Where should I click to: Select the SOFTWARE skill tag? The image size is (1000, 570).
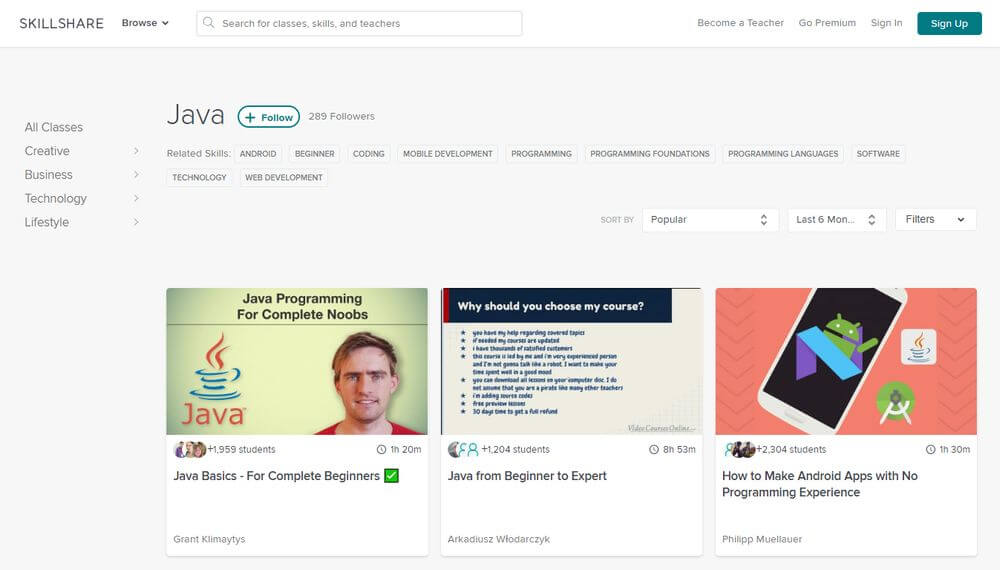click(878, 154)
